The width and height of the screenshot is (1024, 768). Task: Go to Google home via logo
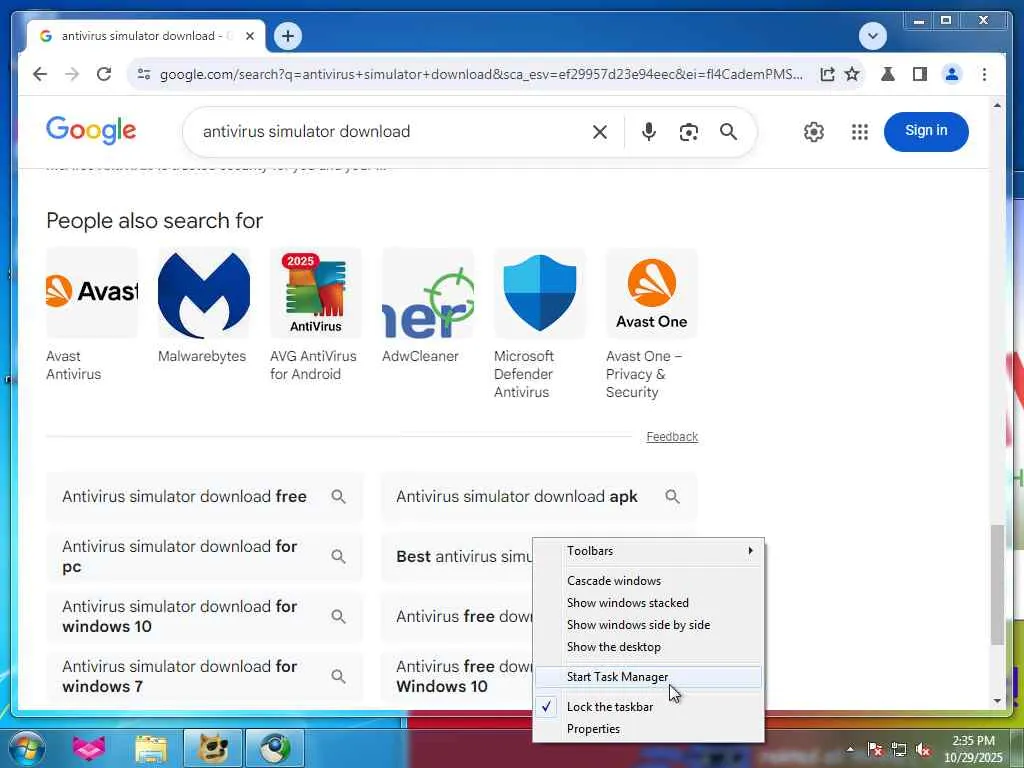(91, 130)
